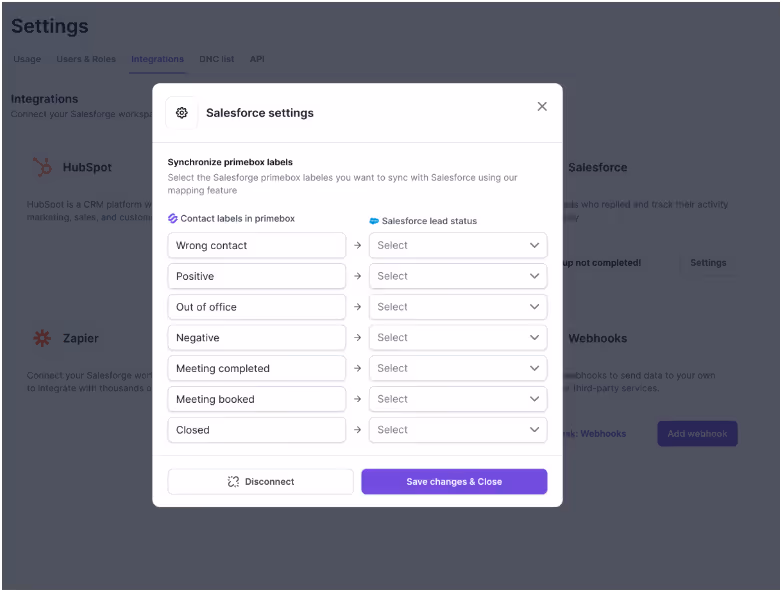Screen dimensions: 782x592
Task: Click the Add webhook button
Action: click(697, 434)
